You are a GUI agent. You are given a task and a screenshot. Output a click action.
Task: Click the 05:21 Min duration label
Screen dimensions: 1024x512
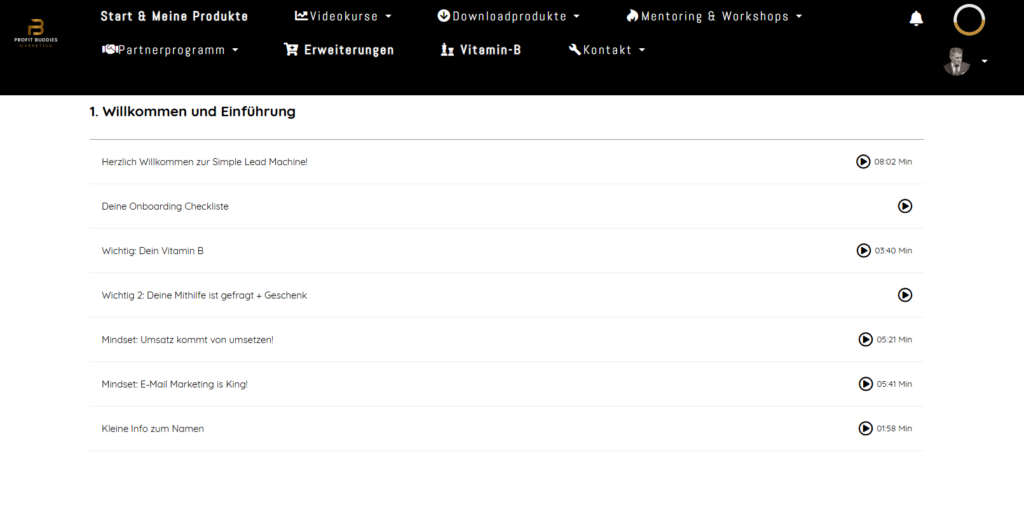pos(895,340)
